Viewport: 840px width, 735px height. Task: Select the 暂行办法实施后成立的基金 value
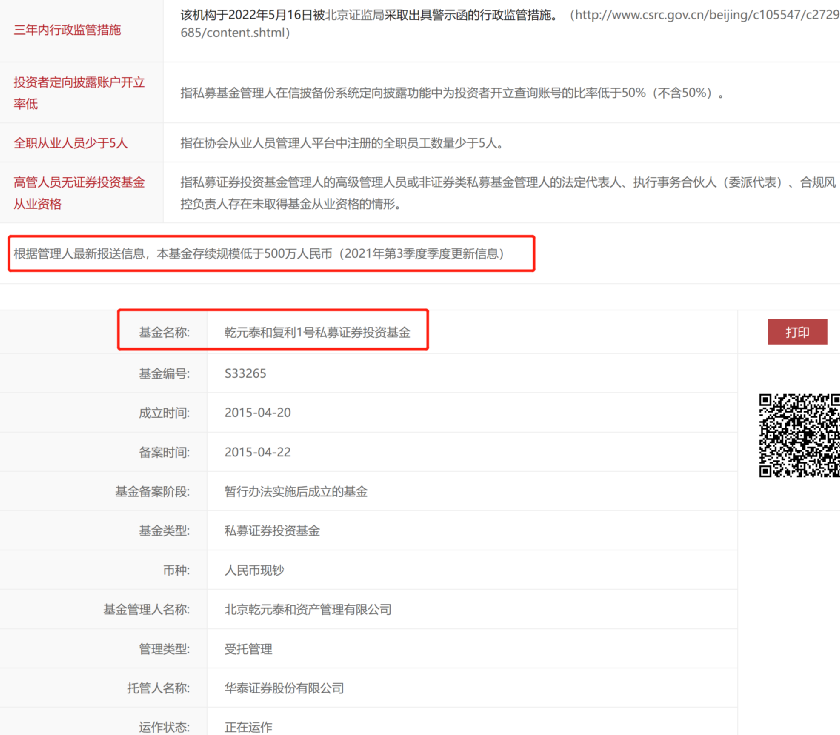(296, 491)
